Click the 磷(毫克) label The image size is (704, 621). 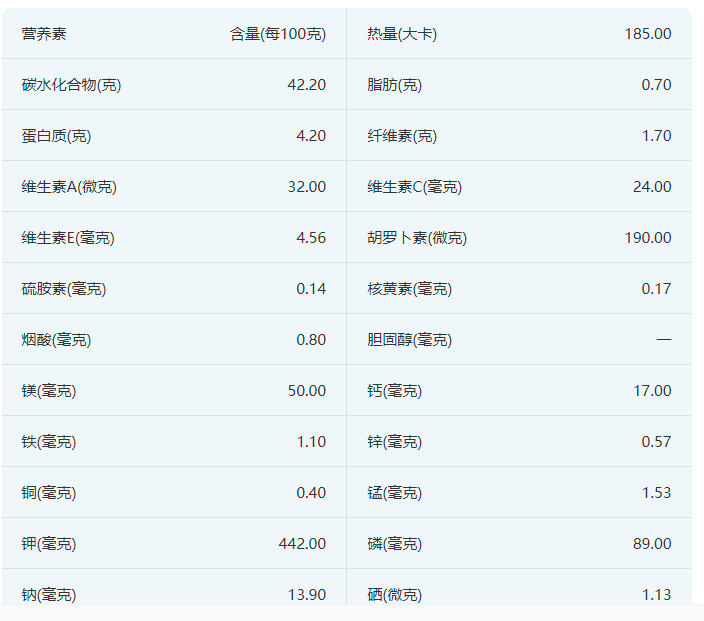coord(394,544)
